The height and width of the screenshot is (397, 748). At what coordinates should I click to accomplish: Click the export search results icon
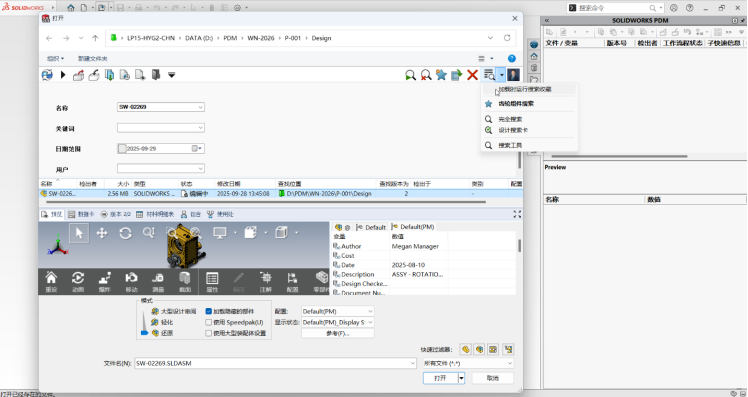[x=457, y=75]
